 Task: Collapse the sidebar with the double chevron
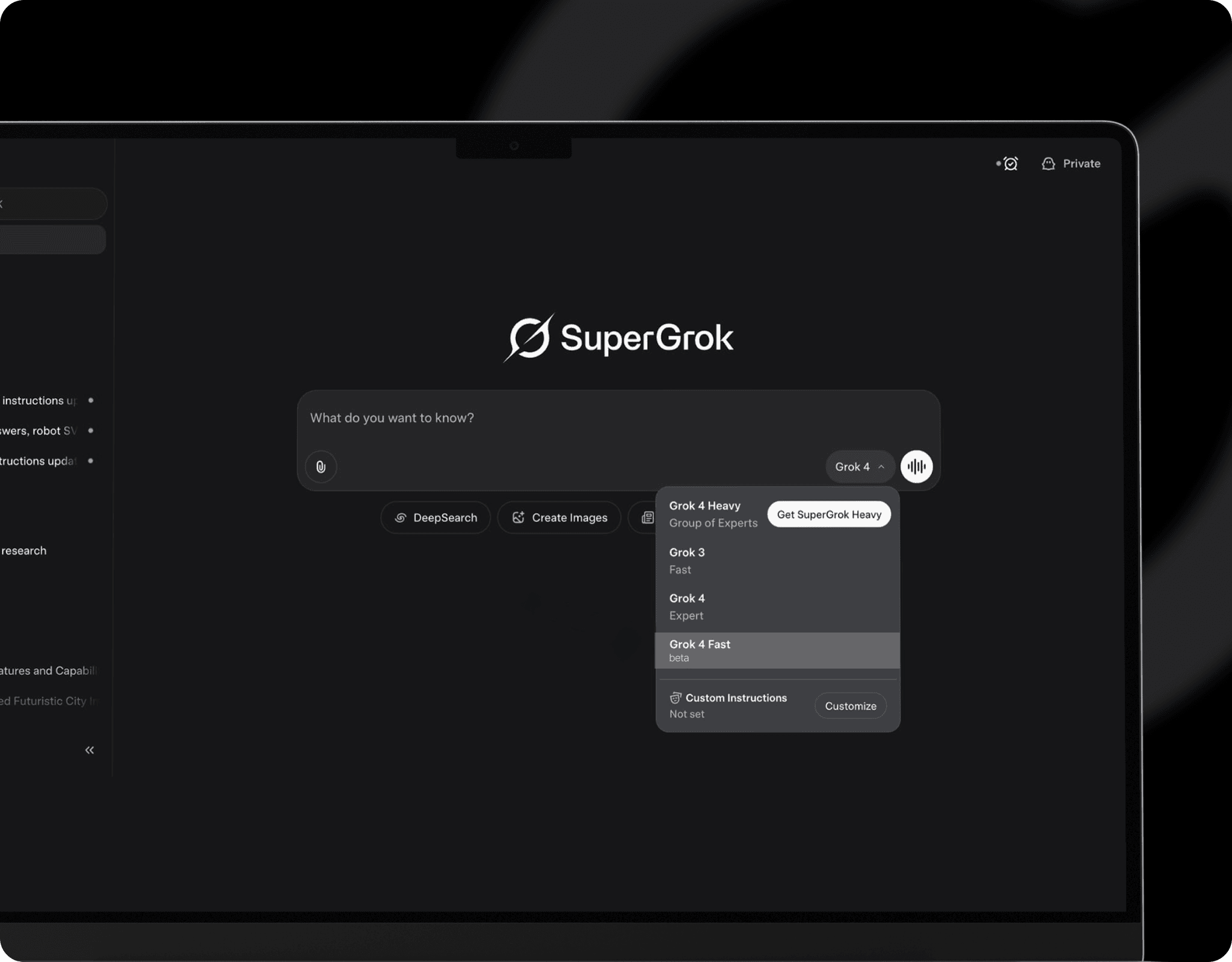pyautogui.click(x=90, y=750)
